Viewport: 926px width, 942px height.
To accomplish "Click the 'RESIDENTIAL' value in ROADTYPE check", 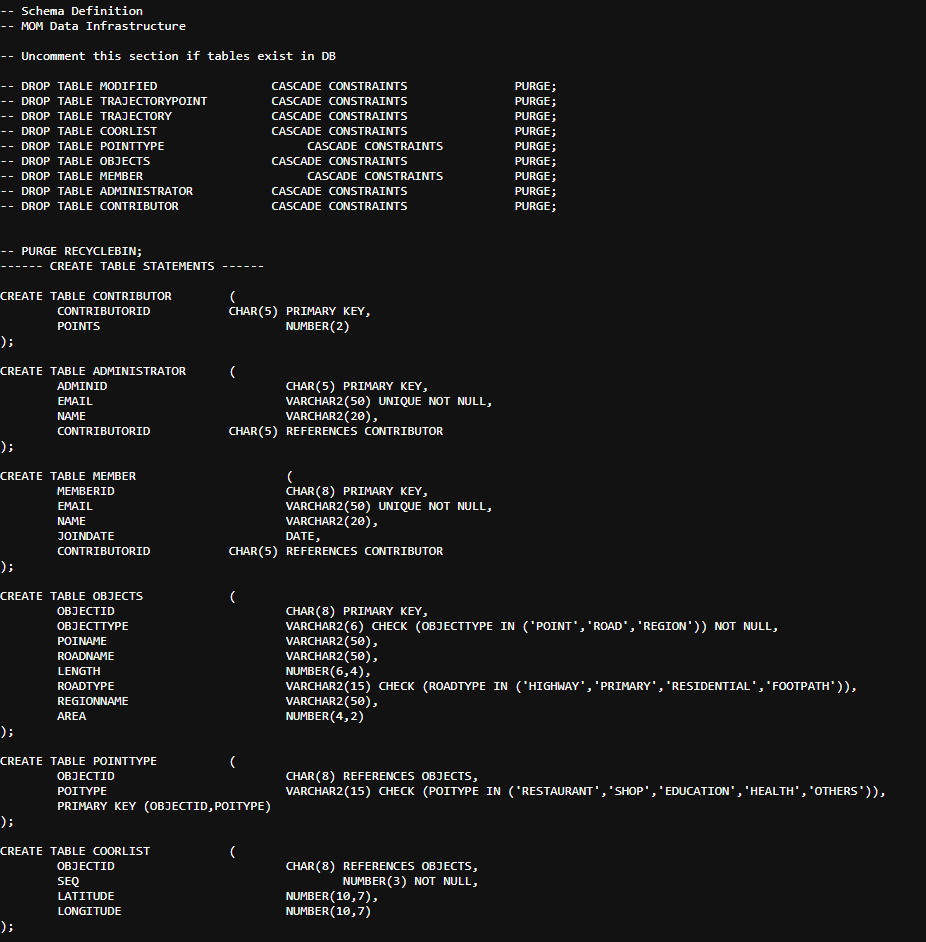I will pos(711,687).
